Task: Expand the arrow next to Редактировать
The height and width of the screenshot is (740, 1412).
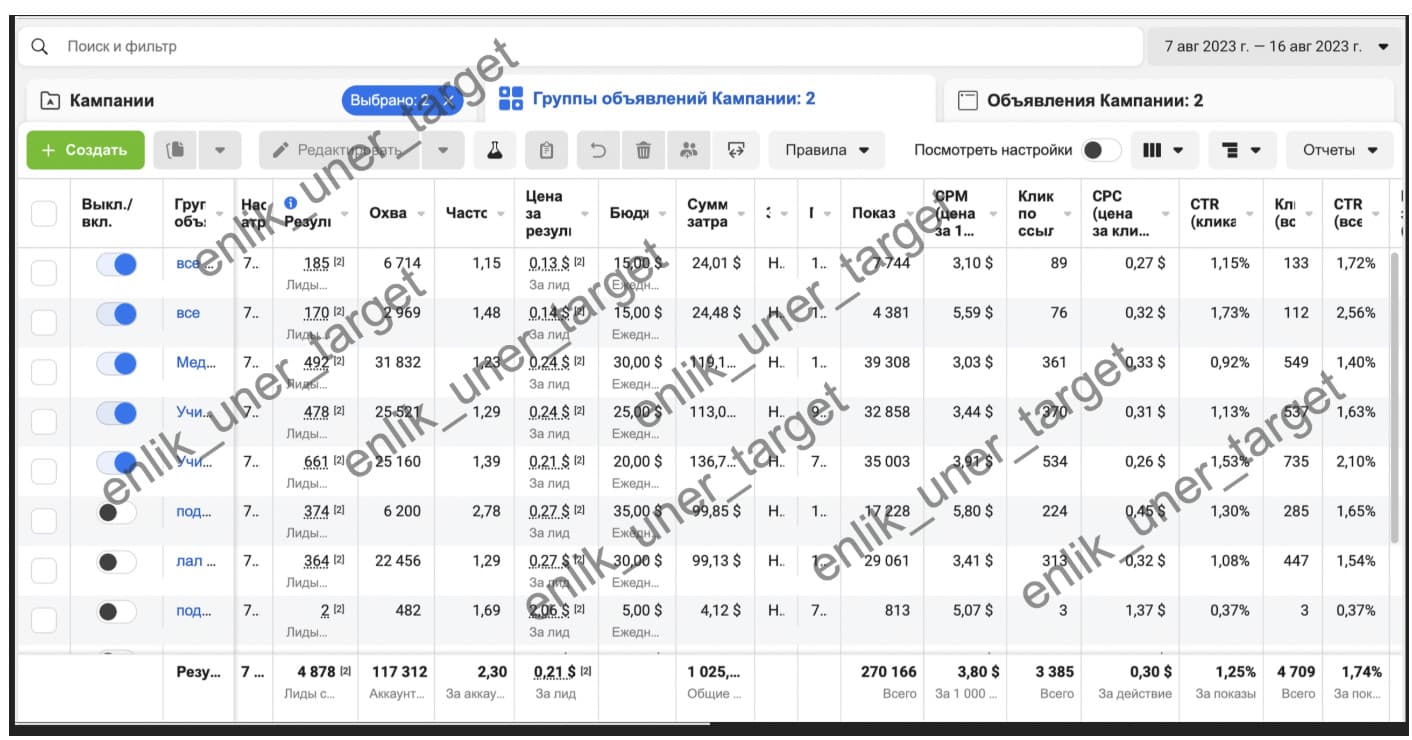Action: (x=443, y=150)
